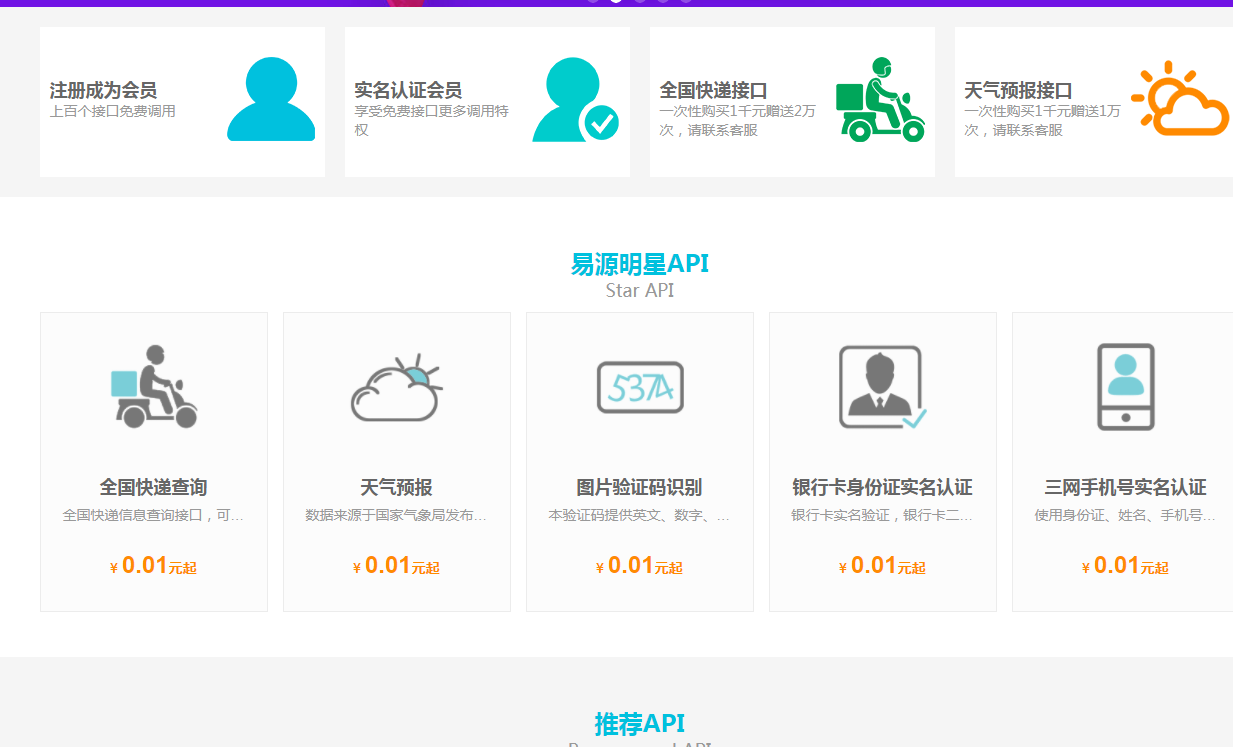Screen dimensions: 1233x747
Task: Open the 注册成为会员 title link
Action: point(103,90)
